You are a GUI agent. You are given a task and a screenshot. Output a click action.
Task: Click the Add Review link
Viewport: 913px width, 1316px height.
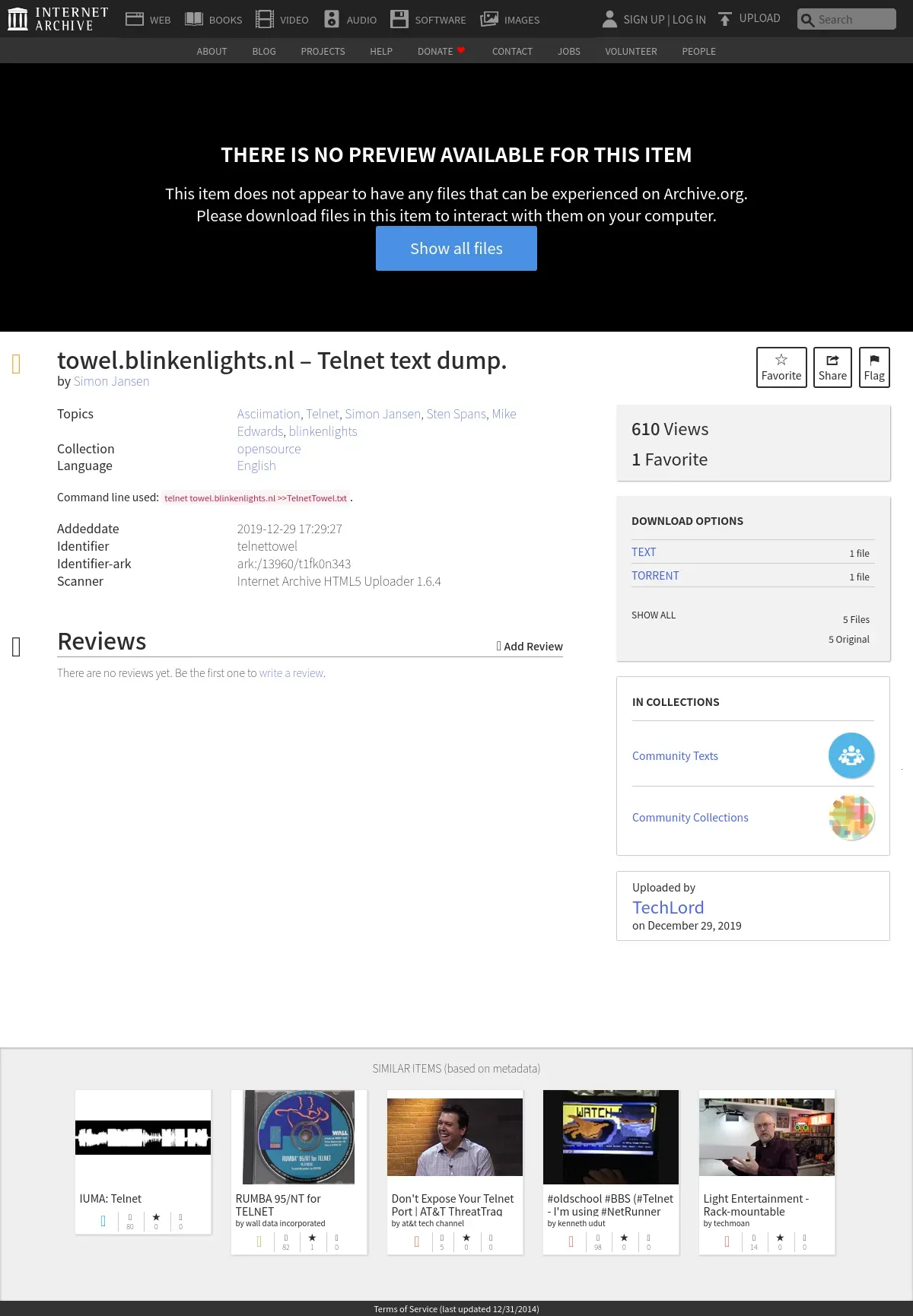click(530, 646)
